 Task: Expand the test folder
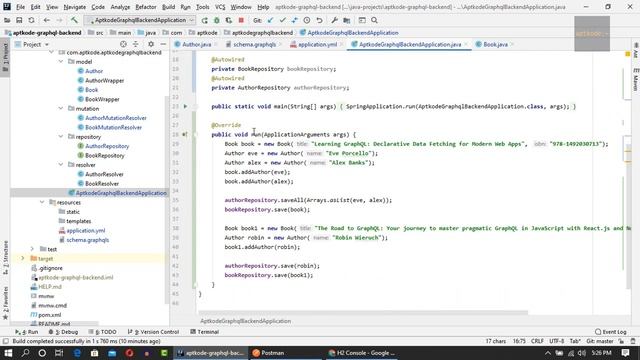tap(33, 249)
